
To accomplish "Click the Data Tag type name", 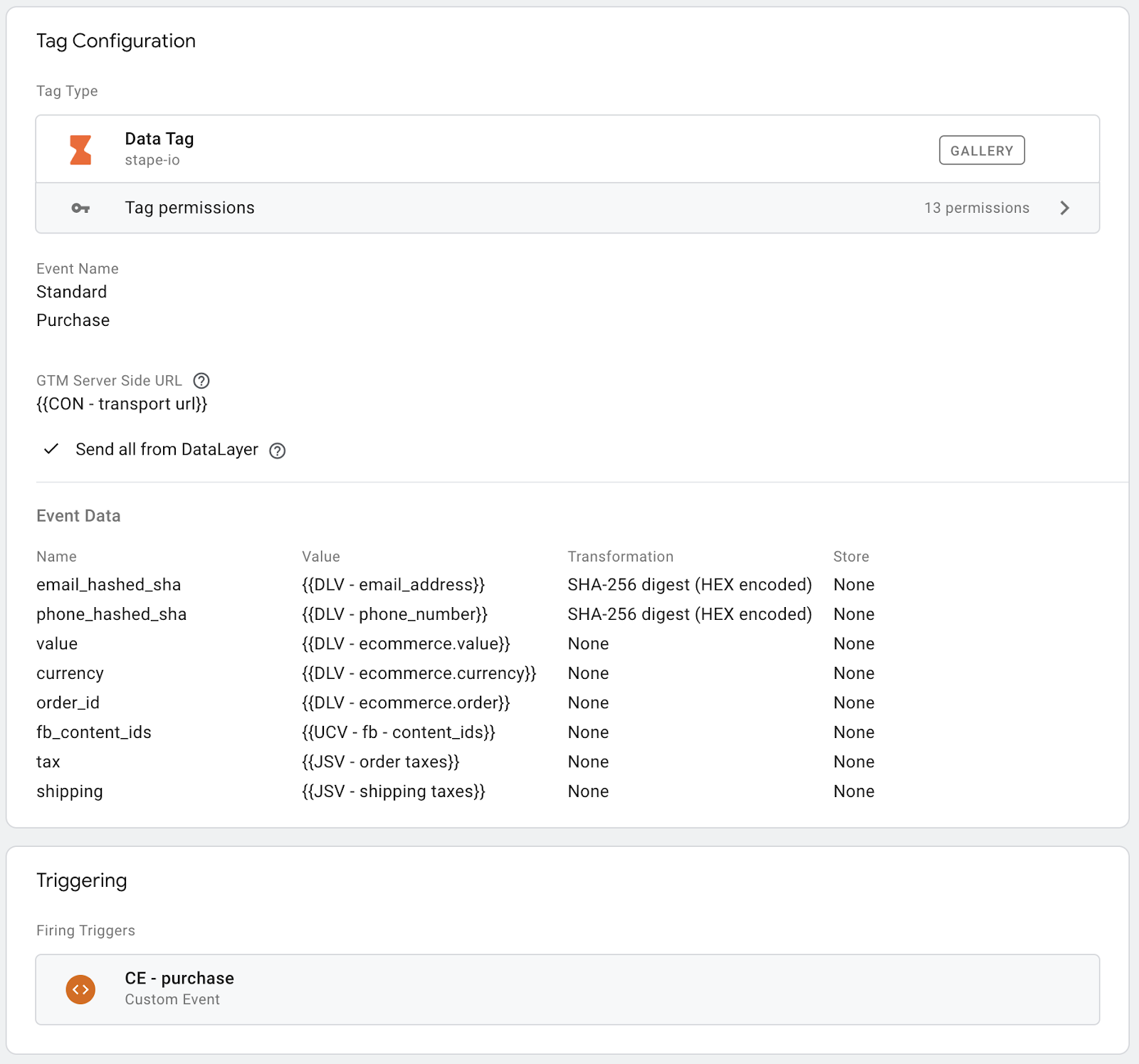I will tap(159, 139).
